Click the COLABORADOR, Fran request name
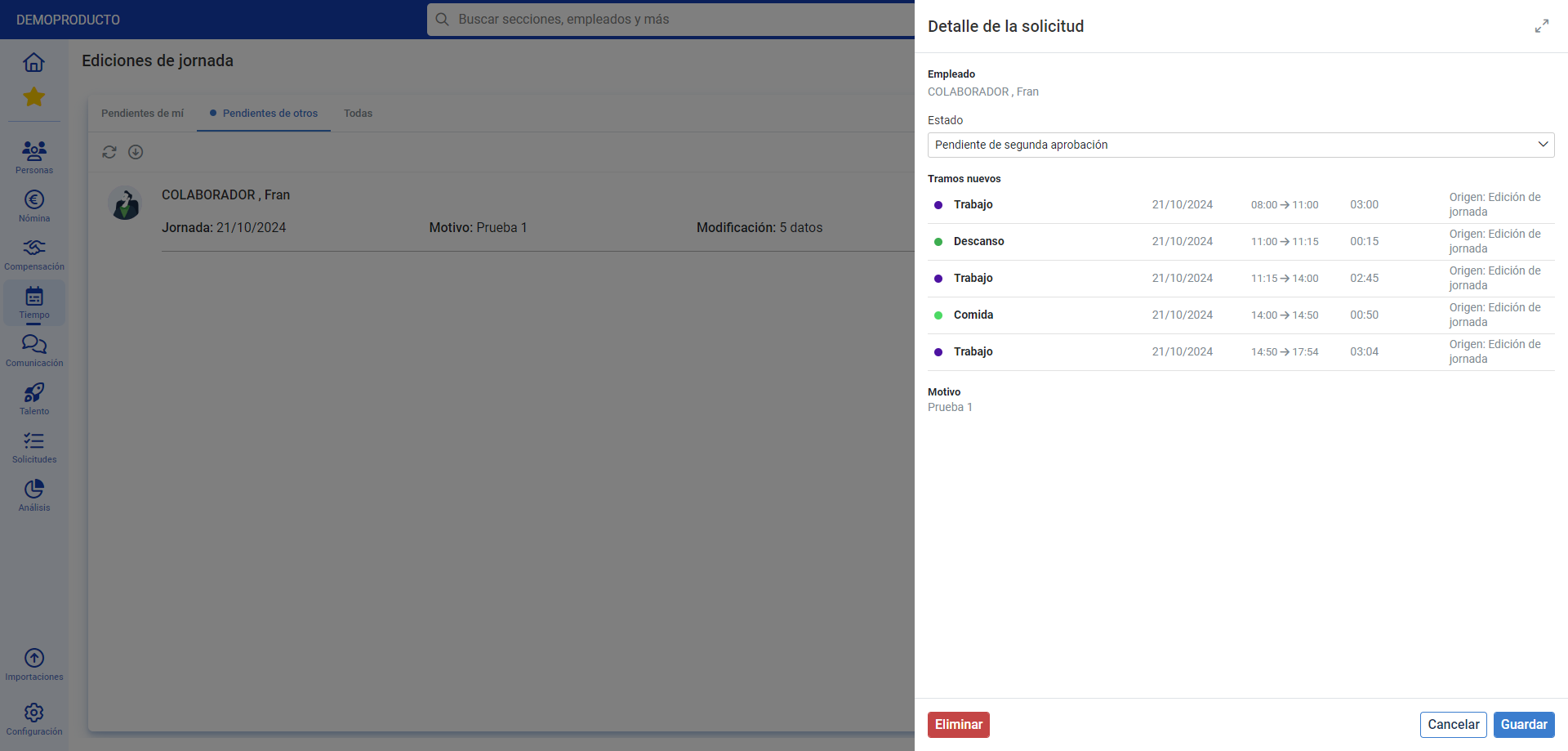 [225, 195]
